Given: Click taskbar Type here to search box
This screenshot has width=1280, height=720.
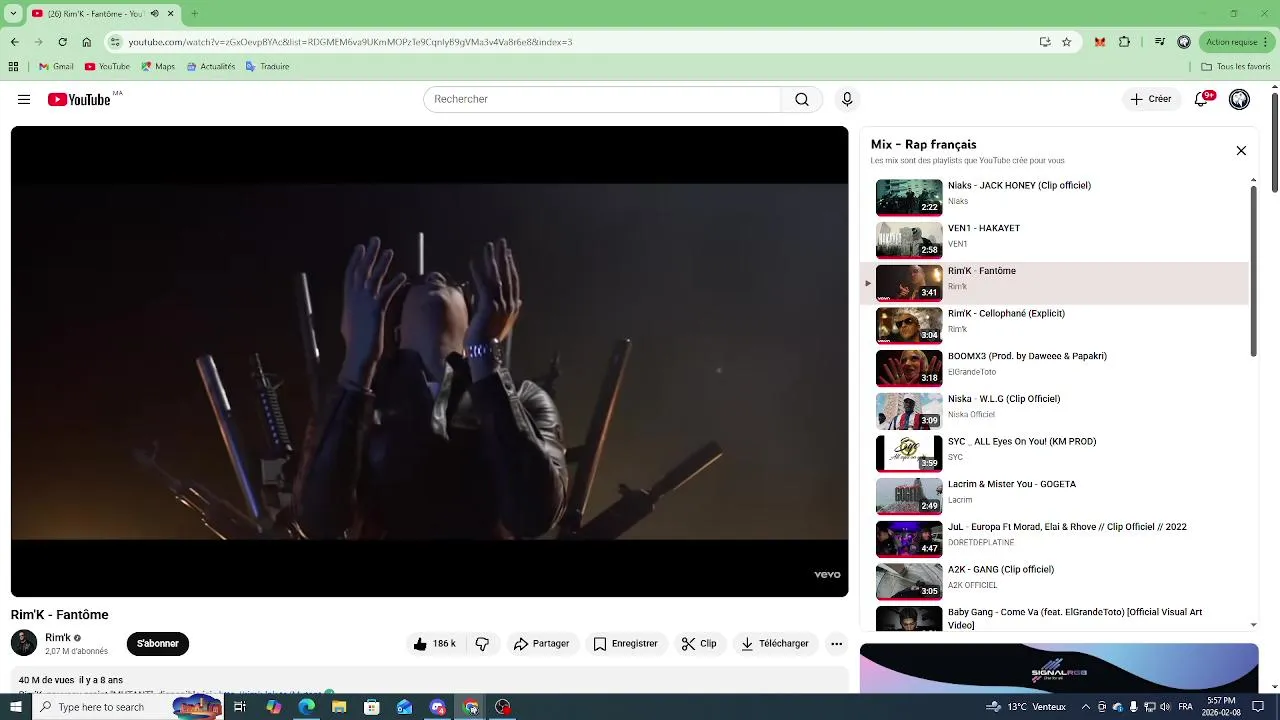Looking at the screenshot, I should point(128,707).
